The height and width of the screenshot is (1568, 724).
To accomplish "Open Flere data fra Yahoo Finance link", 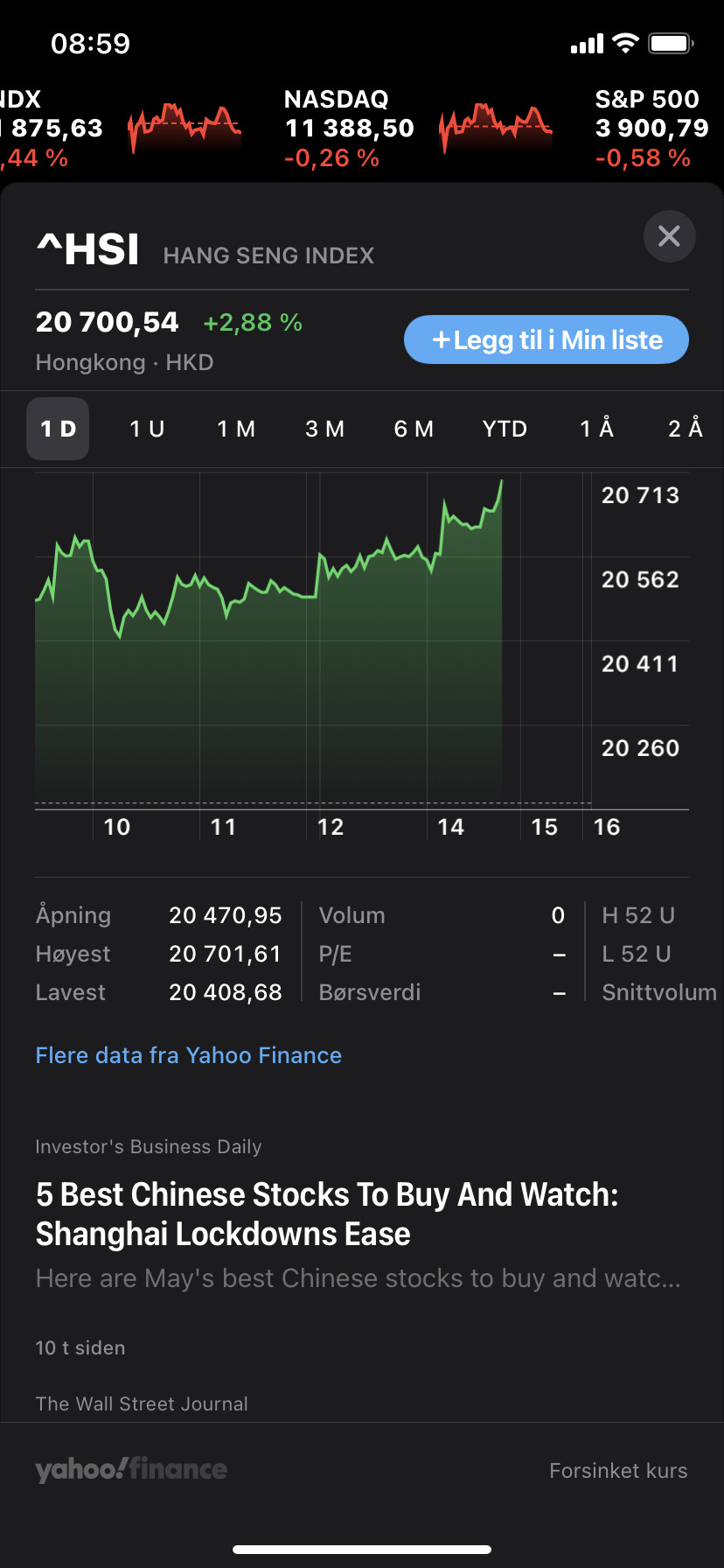I will click(189, 1055).
